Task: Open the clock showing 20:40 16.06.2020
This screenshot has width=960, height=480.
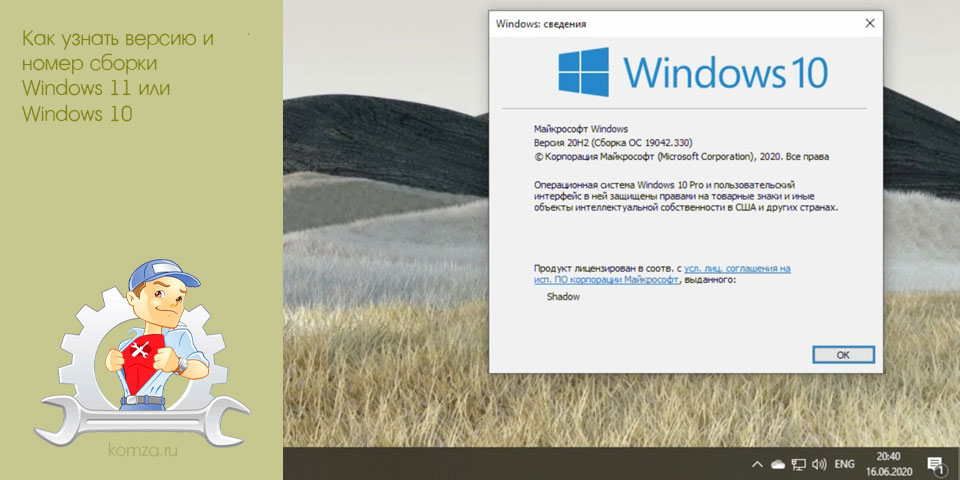Action: (x=887, y=464)
